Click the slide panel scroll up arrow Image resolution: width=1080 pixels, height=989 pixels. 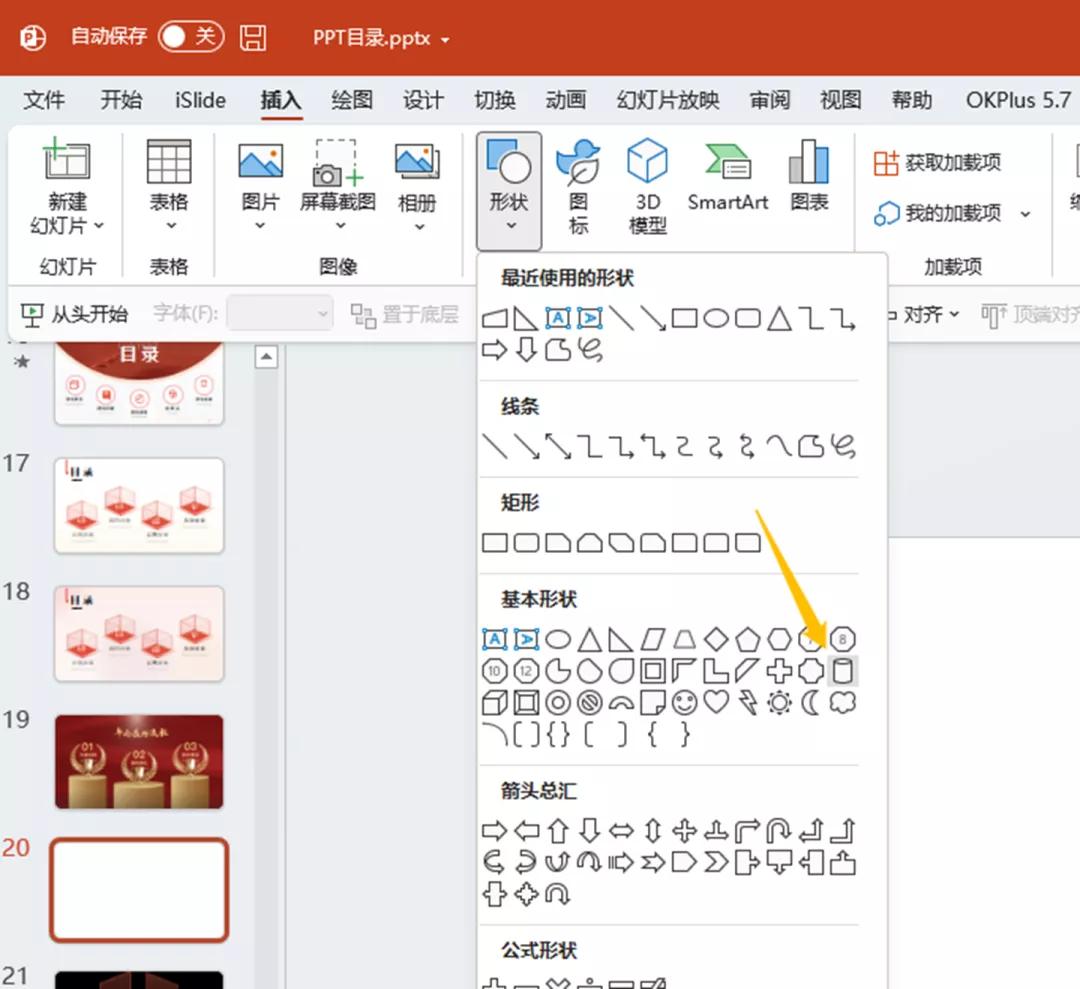pyautogui.click(x=266, y=357)
